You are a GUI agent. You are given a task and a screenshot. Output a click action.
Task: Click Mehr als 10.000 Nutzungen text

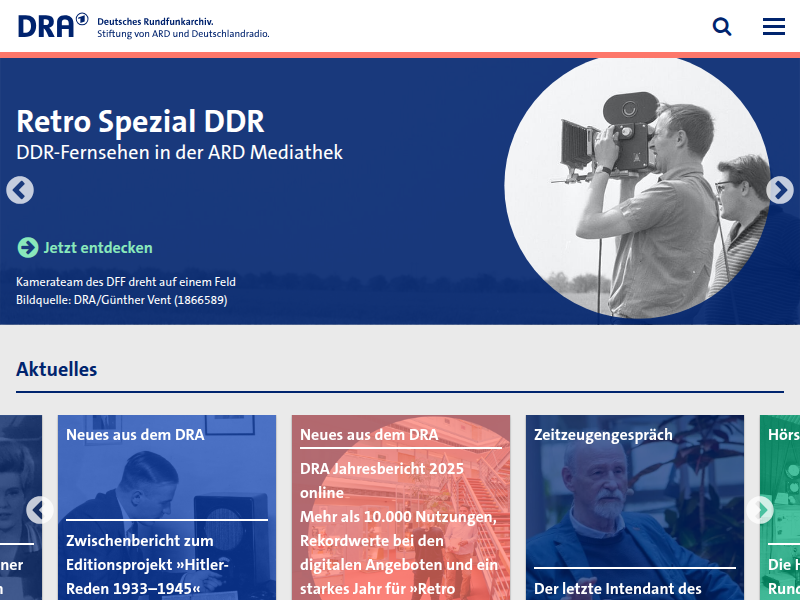point(398,517)
